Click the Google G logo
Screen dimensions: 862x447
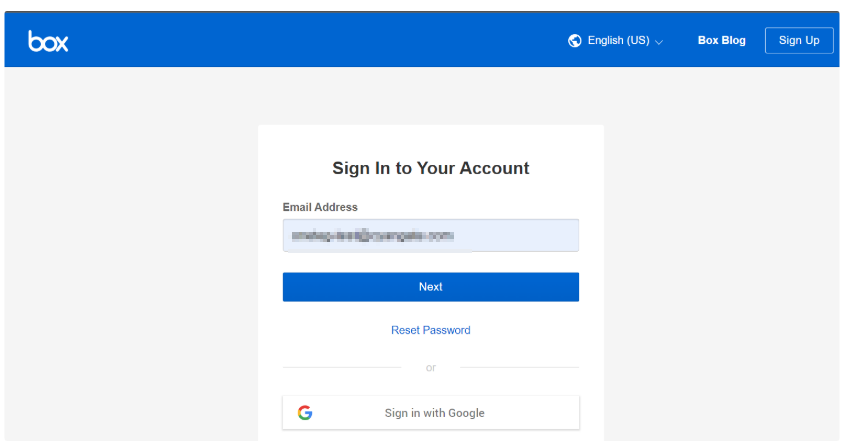(x=305, y=413)
